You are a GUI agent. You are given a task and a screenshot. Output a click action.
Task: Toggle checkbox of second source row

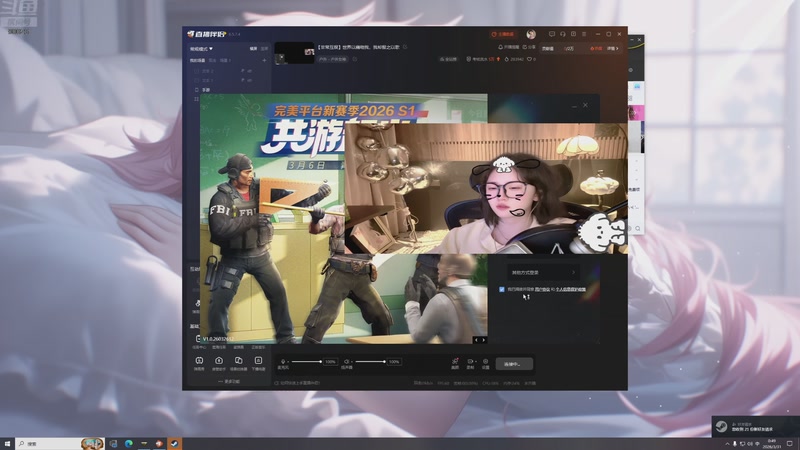click(196, 81)
